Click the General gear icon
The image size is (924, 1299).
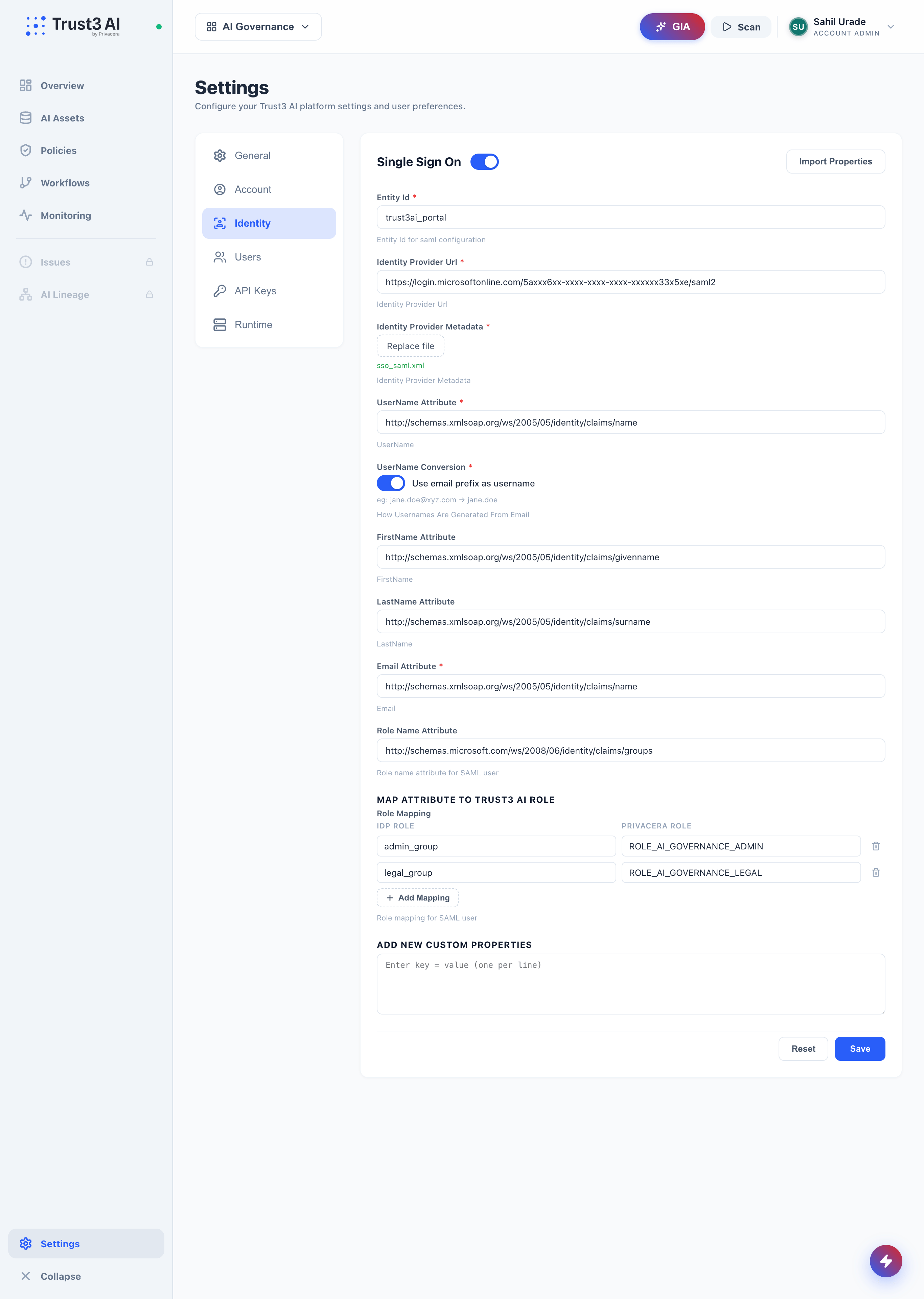click(x=220, y=155)
